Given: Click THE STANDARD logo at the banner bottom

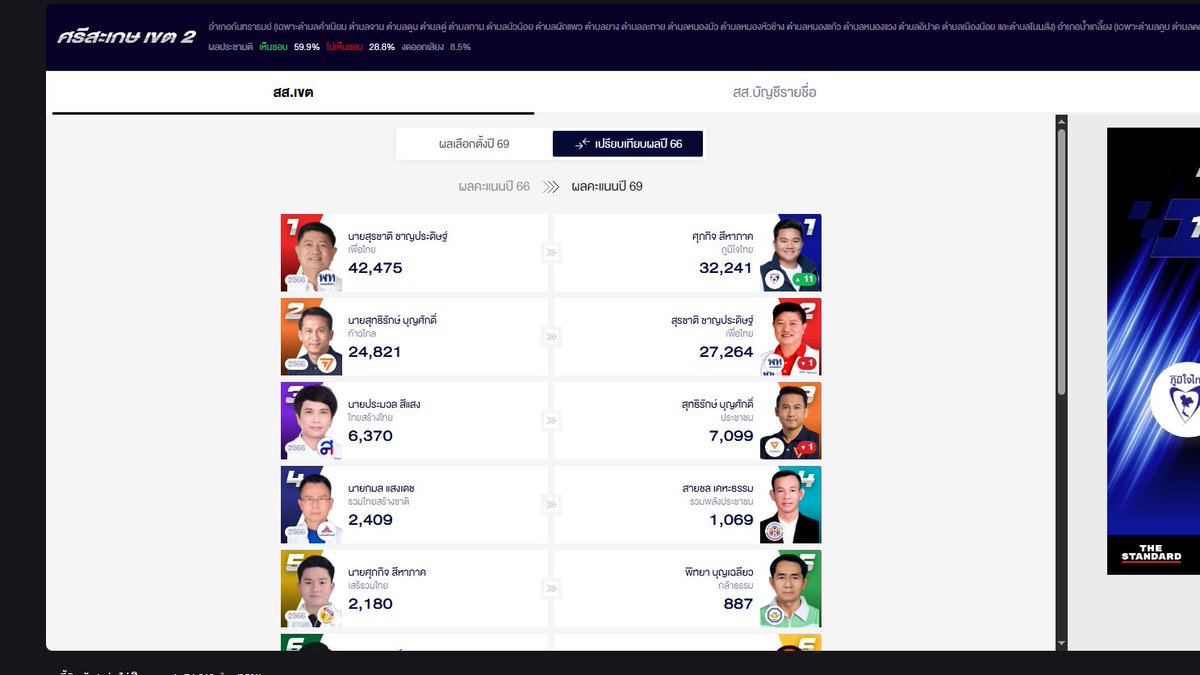Looking at the screenshot, I should coord(1151,551).
